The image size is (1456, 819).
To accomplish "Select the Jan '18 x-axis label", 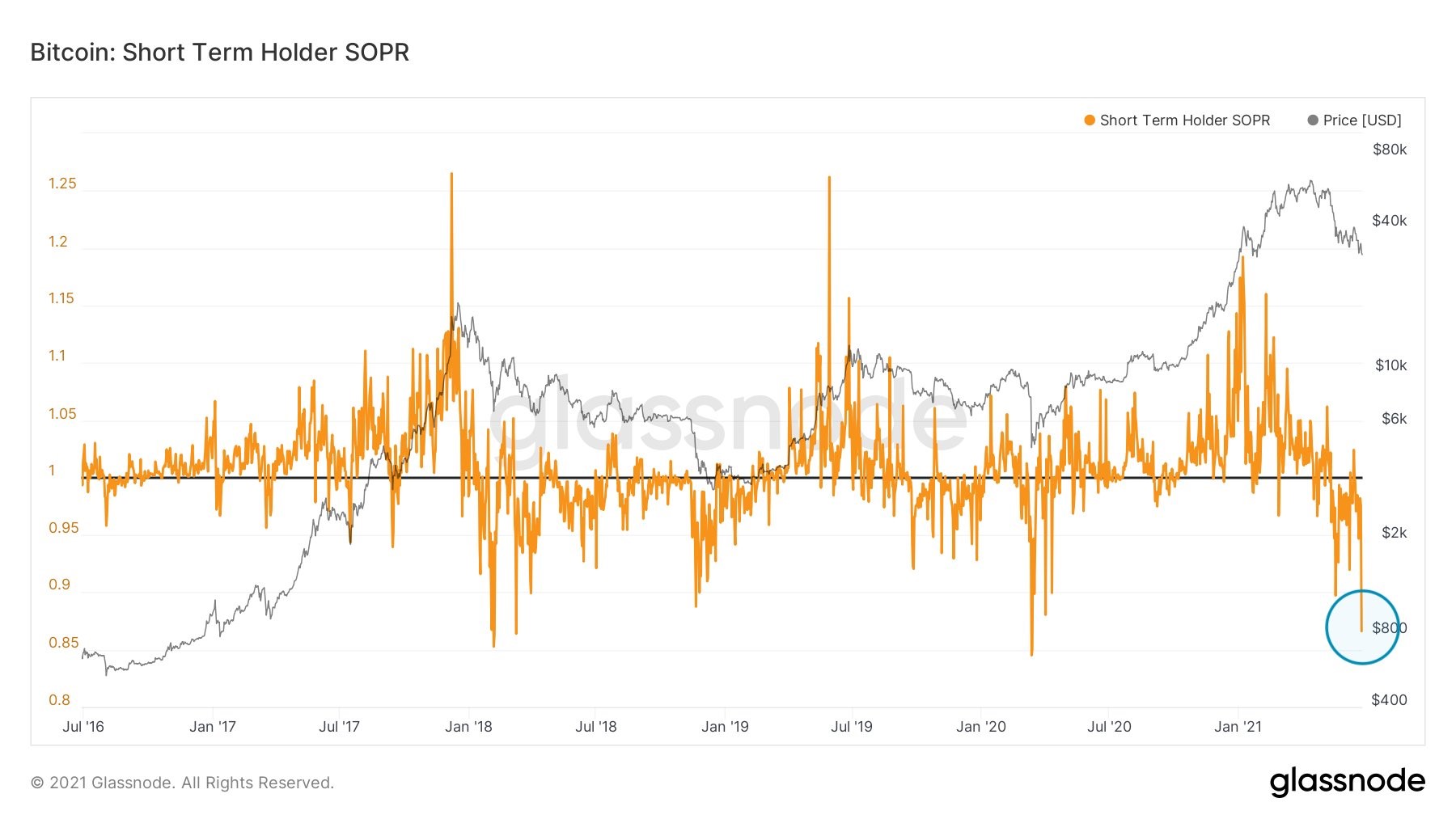I will (468, 727).
